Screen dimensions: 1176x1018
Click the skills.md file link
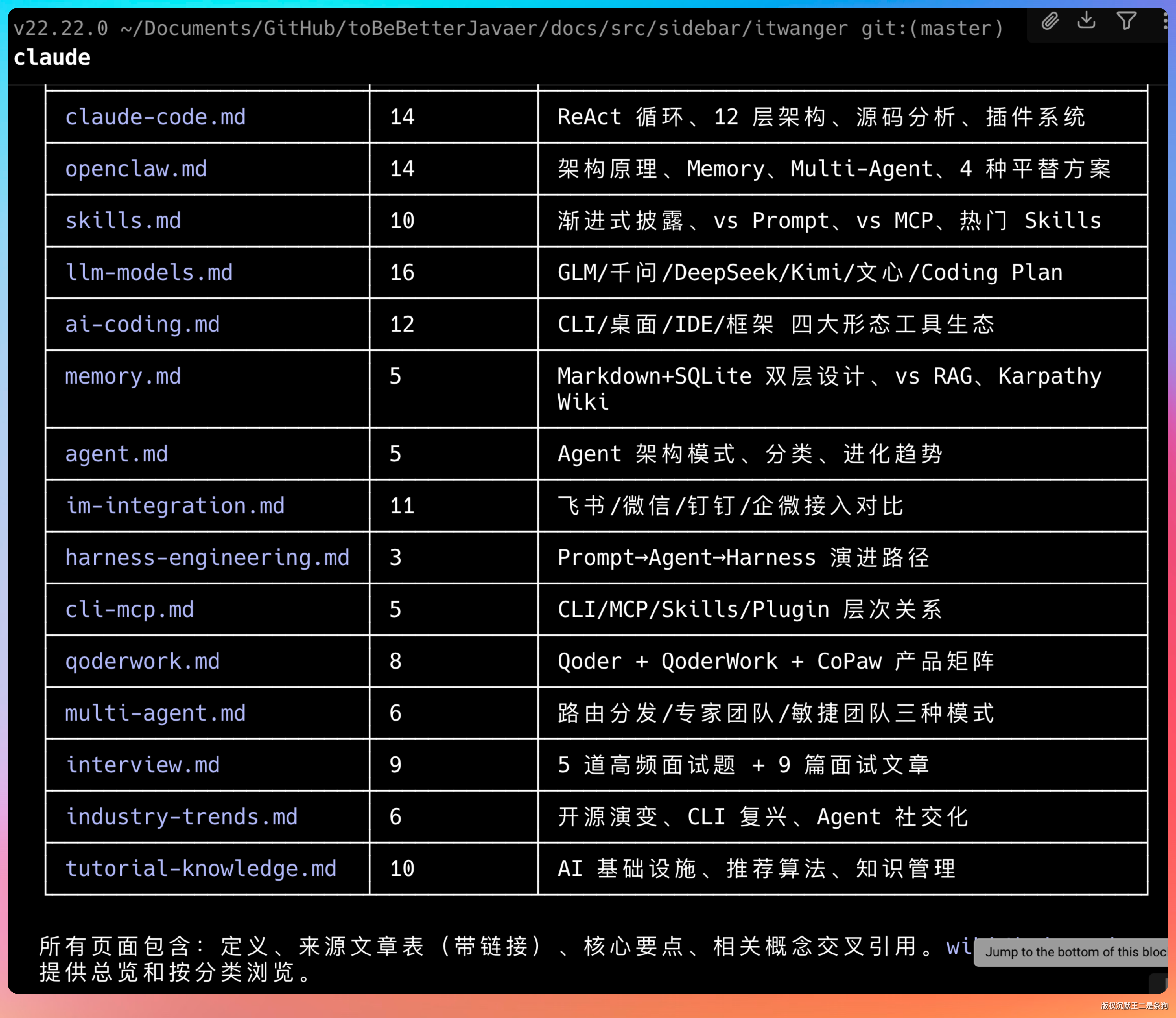(123, 220)
